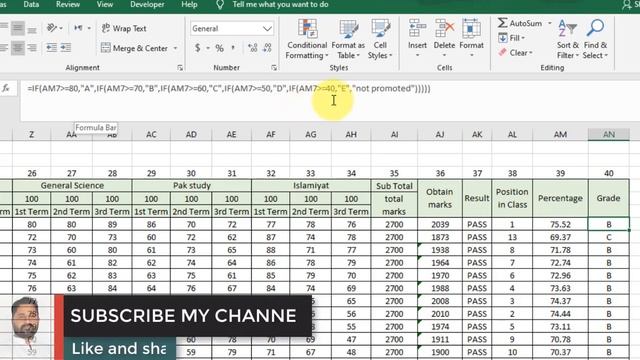
Task: Select column AM header
Action: pos(560,134)
